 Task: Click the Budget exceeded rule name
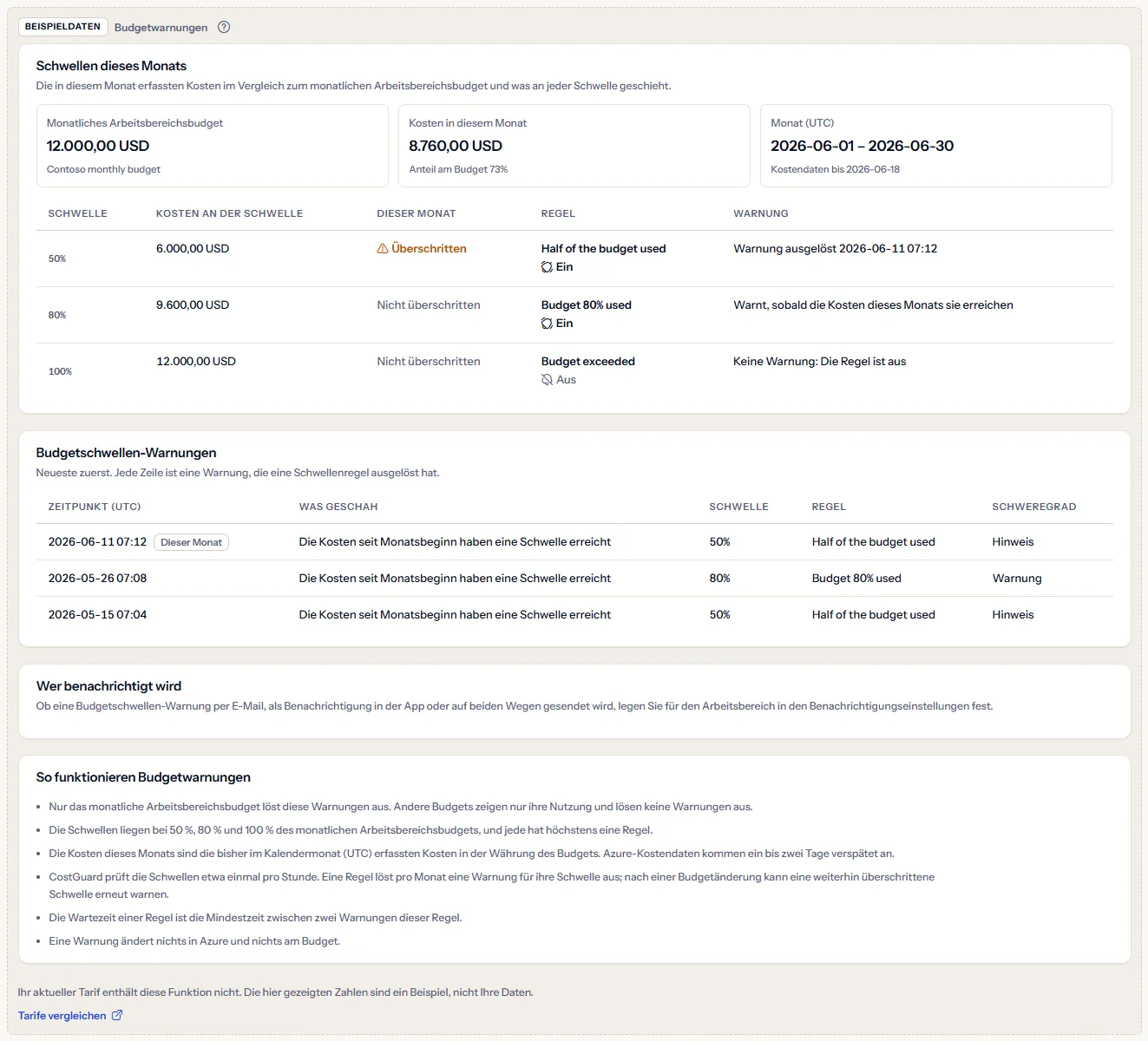(x=587, y=362)
